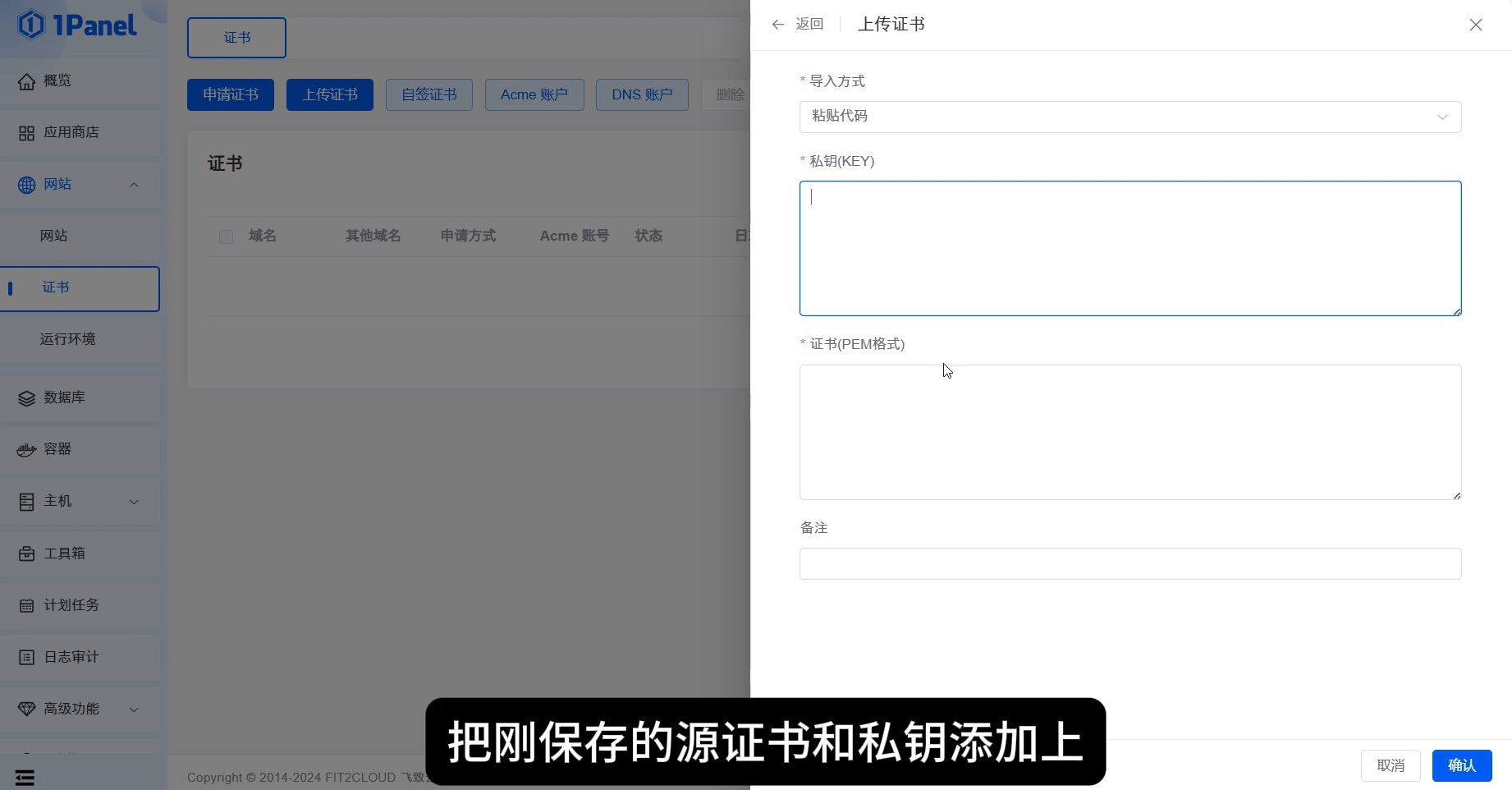1512x790 pixels.
Task: Click the database layers icon
Action: pyautogui.click(x=27, y=398)
